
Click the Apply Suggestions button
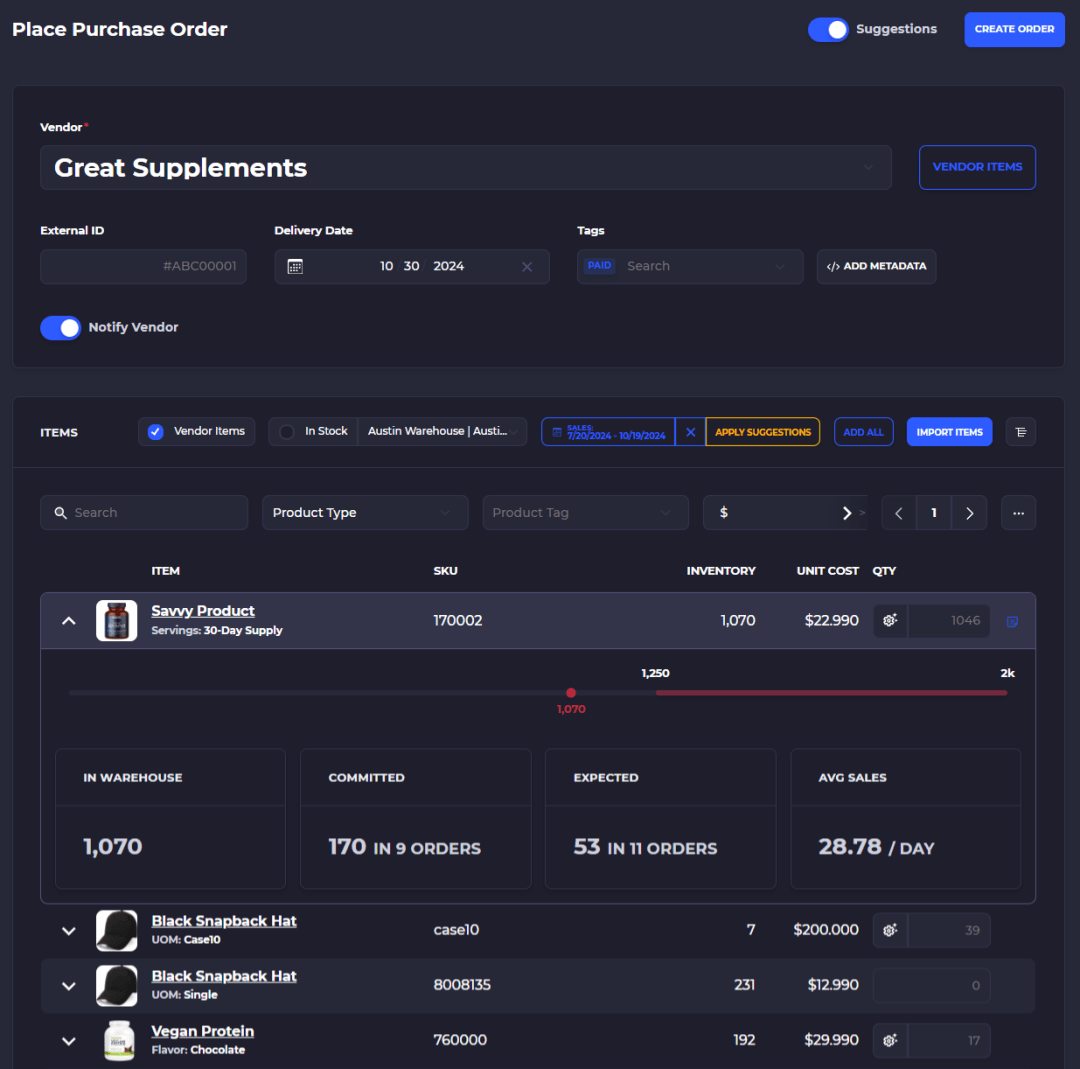[x=762, y=432]
